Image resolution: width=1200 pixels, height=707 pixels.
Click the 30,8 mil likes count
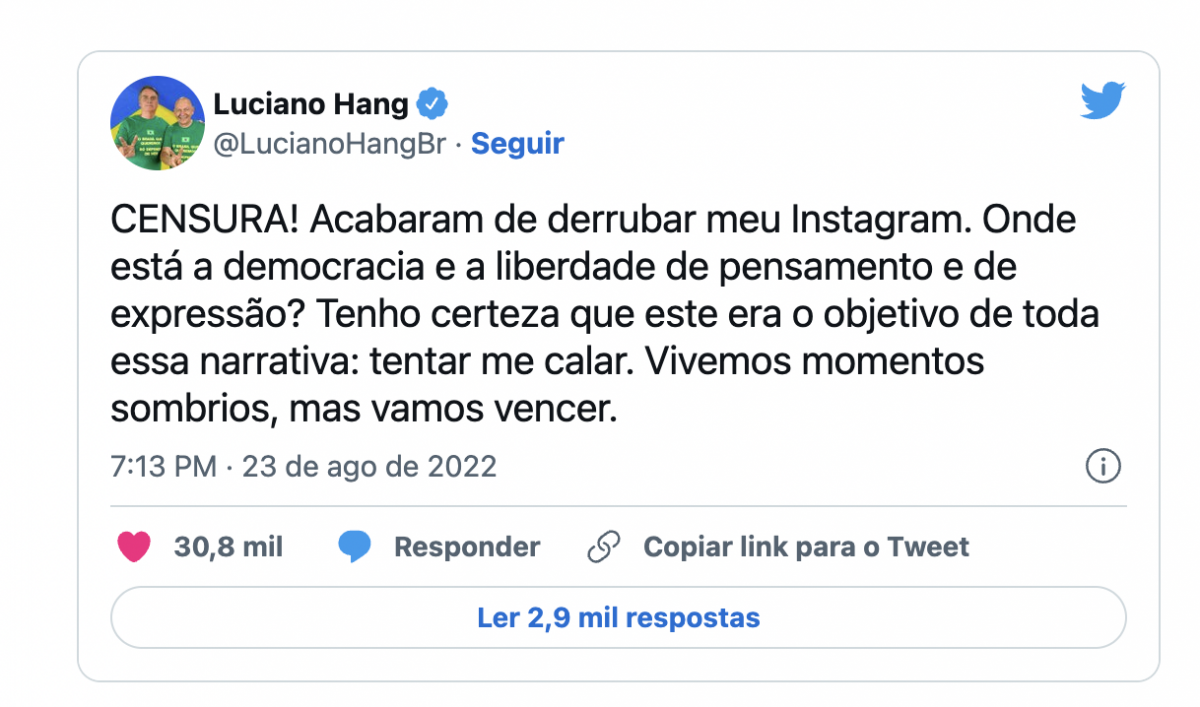(228, 547)
